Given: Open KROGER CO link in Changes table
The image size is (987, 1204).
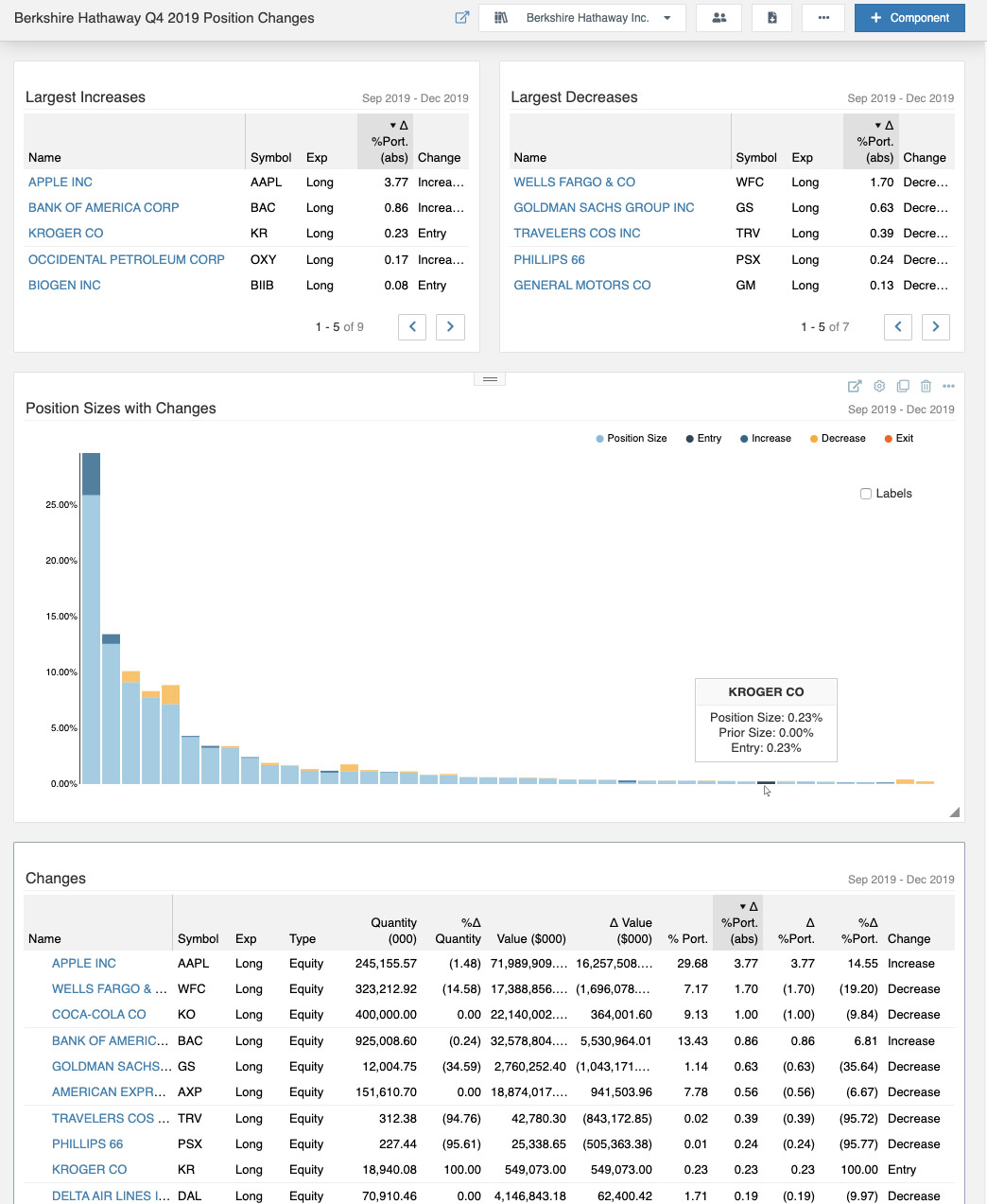Looking at the screenshot, I should pyautogui.click(x=89, y=1170).
